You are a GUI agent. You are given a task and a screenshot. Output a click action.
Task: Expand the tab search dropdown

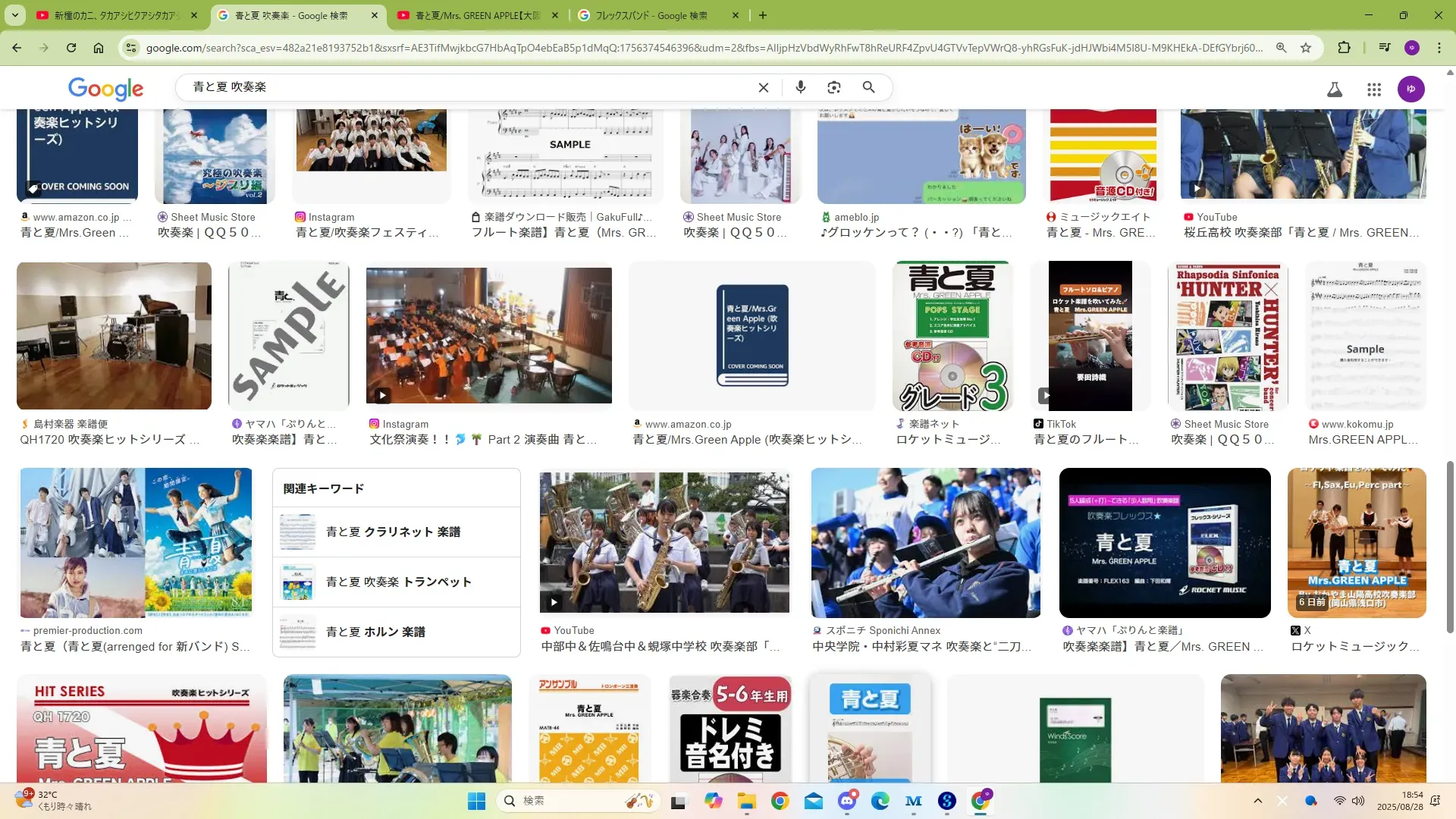(x=15, y=14)
